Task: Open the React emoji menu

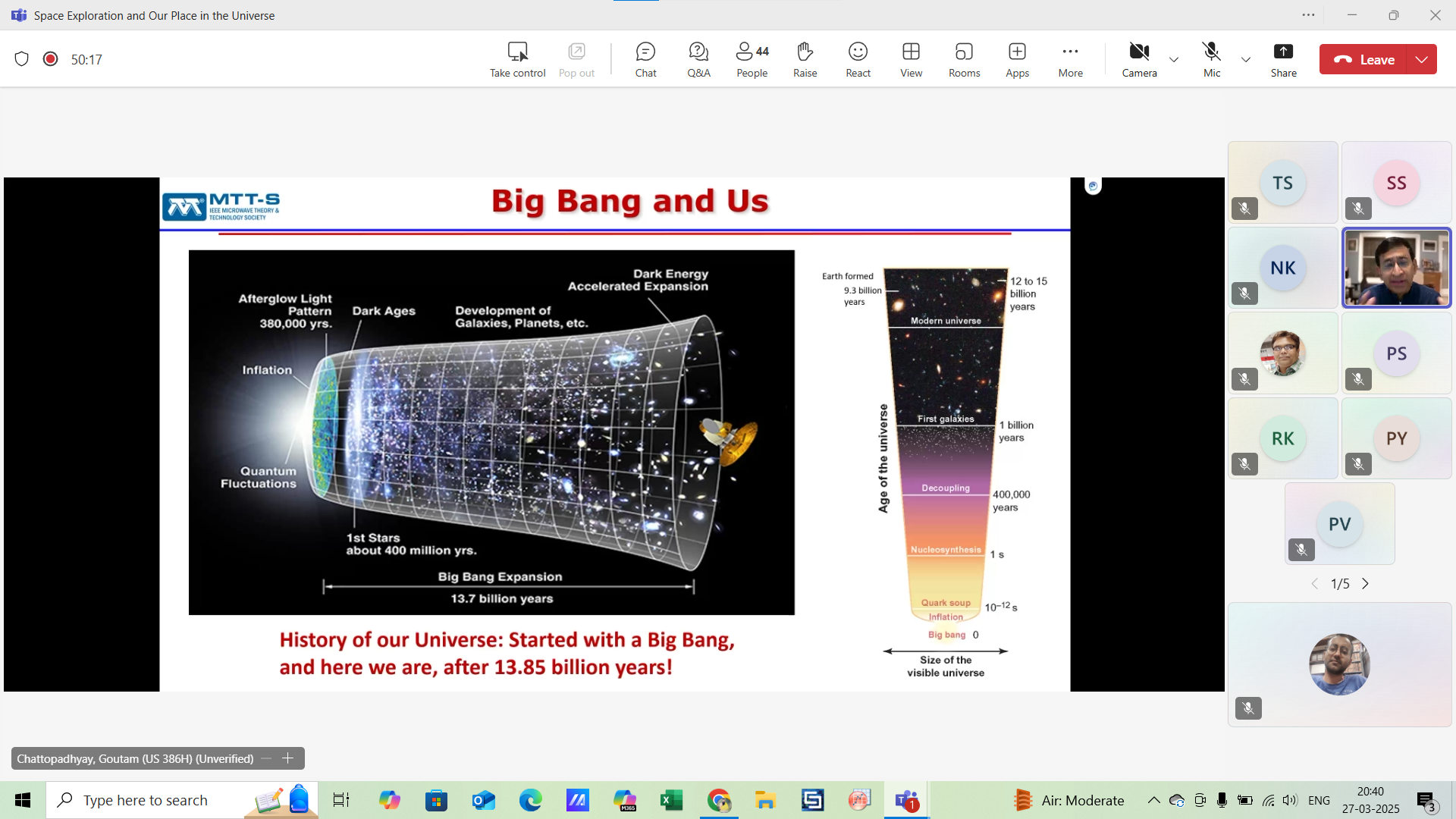Action: click(x=858, y=59)
